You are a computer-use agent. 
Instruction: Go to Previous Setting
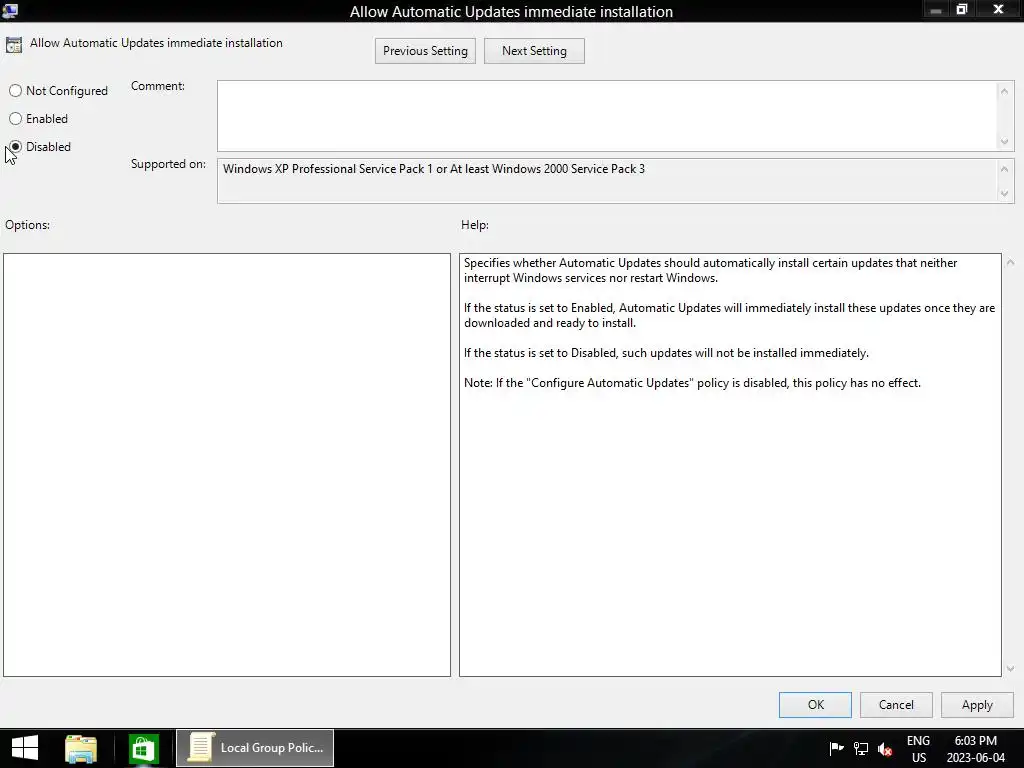point(425,51)
